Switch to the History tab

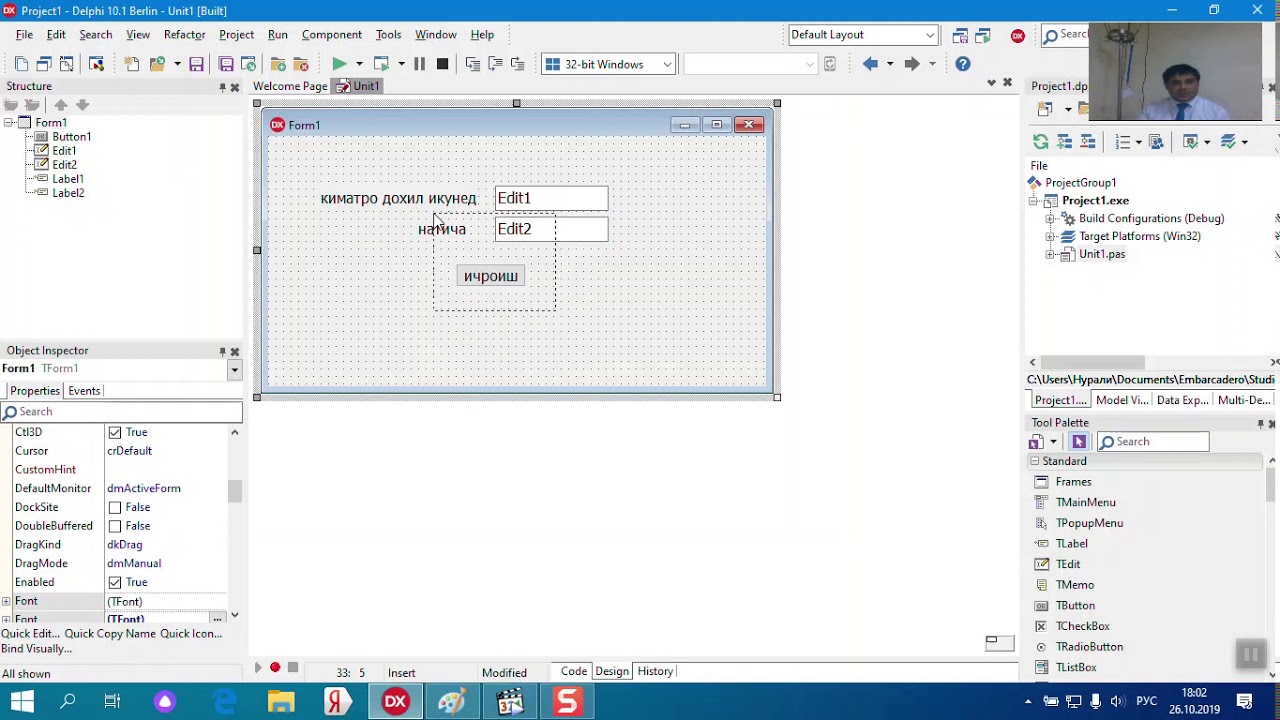coord(655,671)
